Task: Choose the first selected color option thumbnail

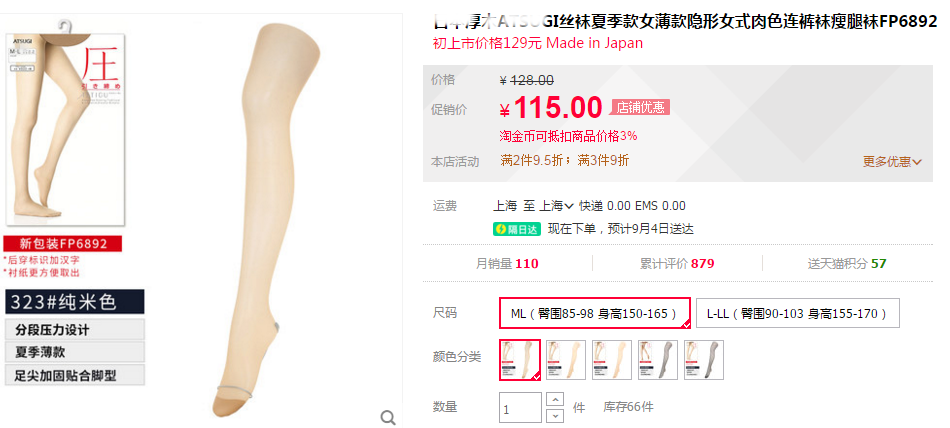Action: (x=520, y=360)
